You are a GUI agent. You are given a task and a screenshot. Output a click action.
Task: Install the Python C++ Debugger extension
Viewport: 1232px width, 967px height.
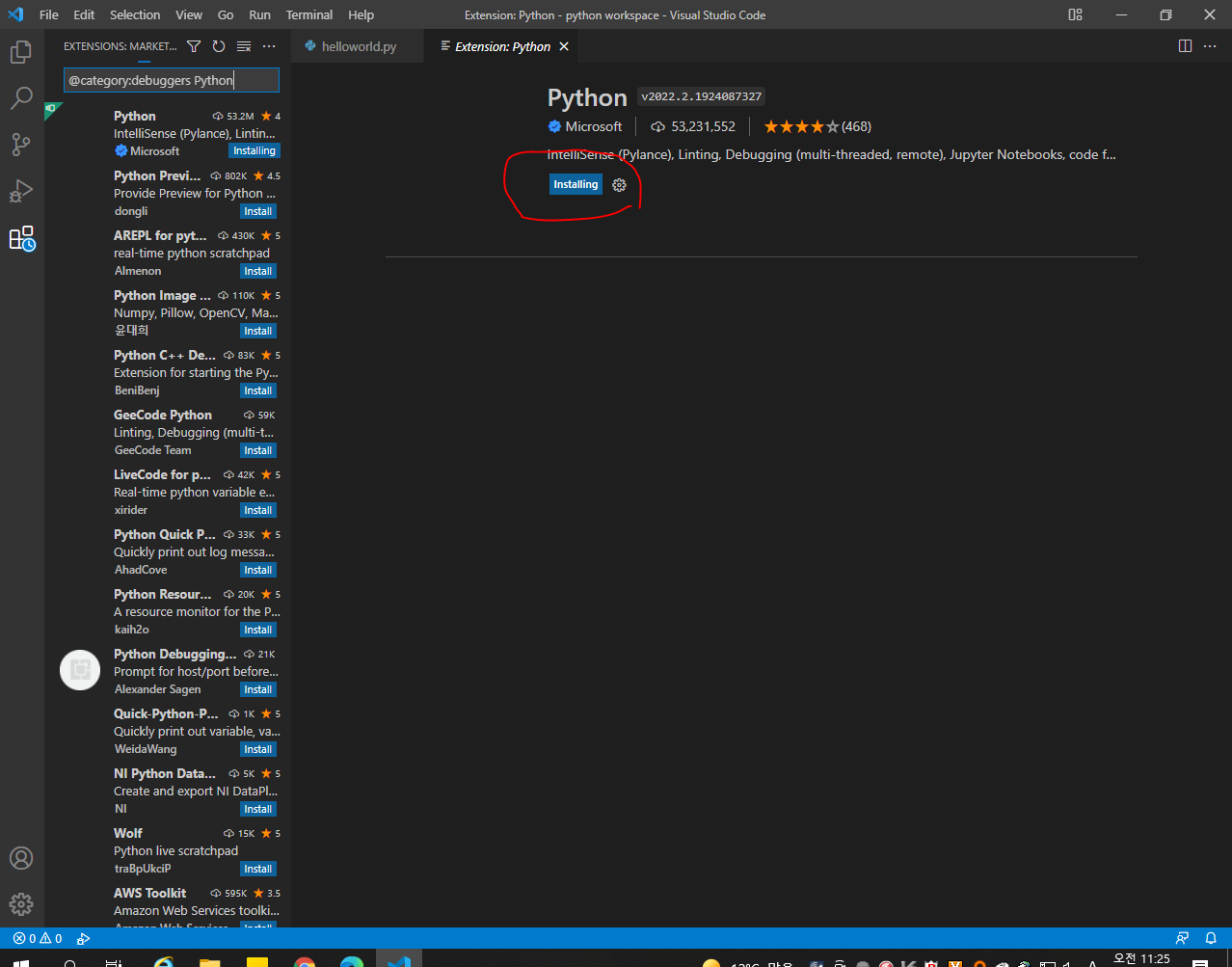point(258,390)
